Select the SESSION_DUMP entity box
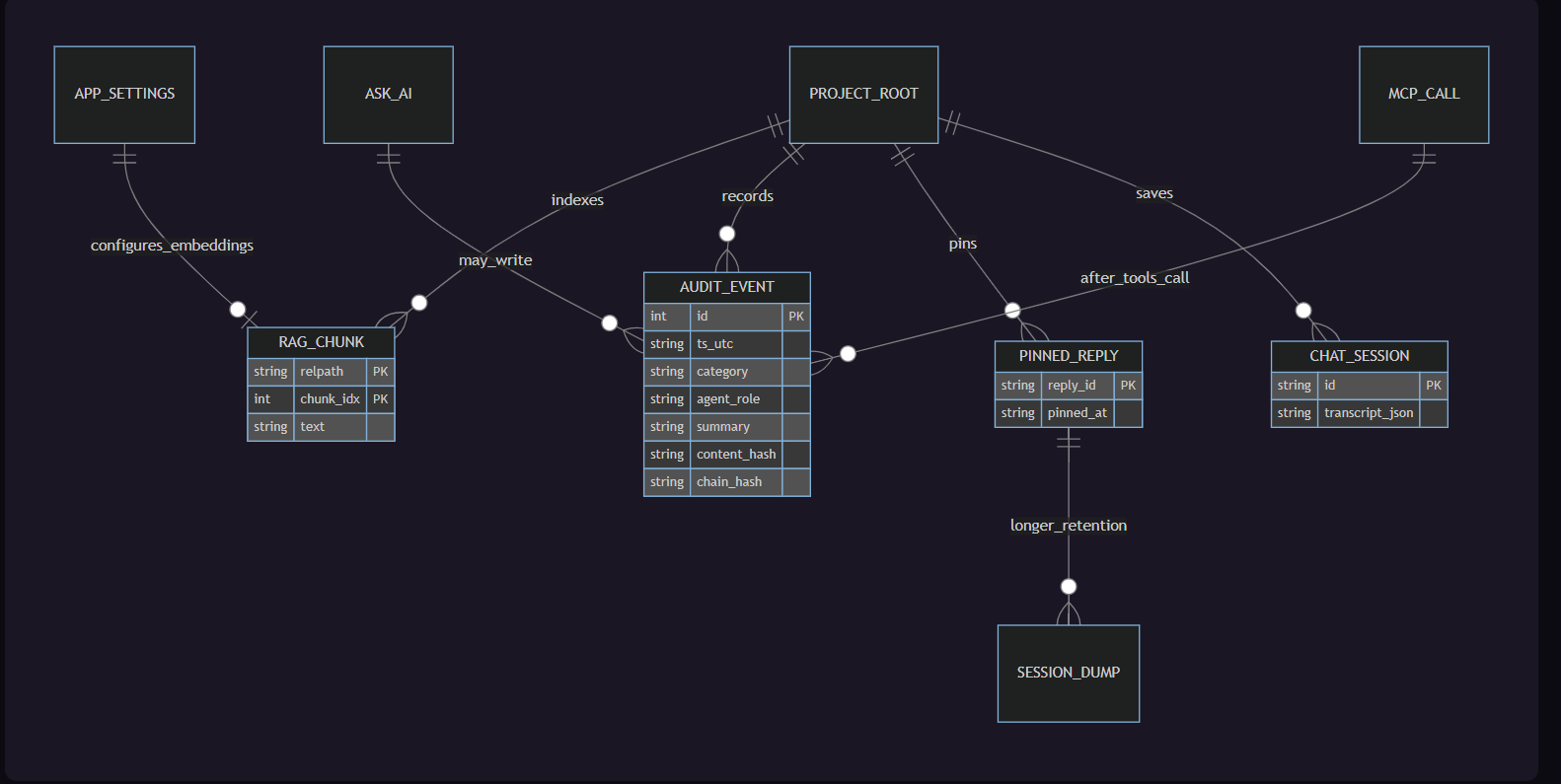 (1069, 674)
